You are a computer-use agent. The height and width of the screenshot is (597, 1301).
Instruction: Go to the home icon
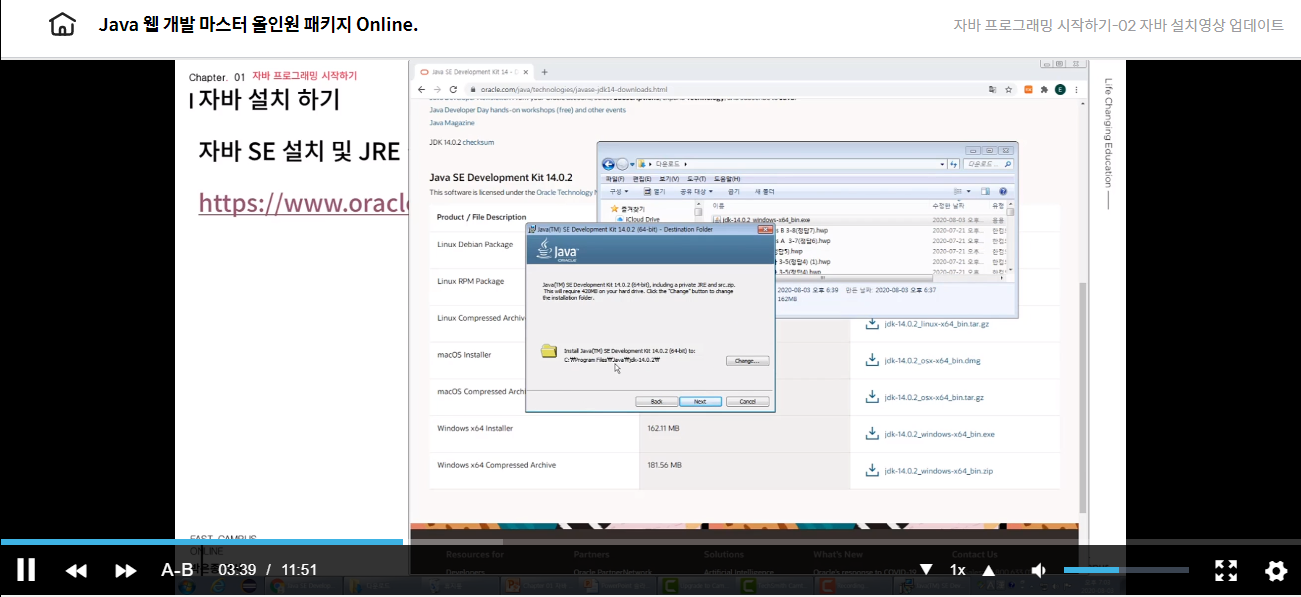pos(62,24)
